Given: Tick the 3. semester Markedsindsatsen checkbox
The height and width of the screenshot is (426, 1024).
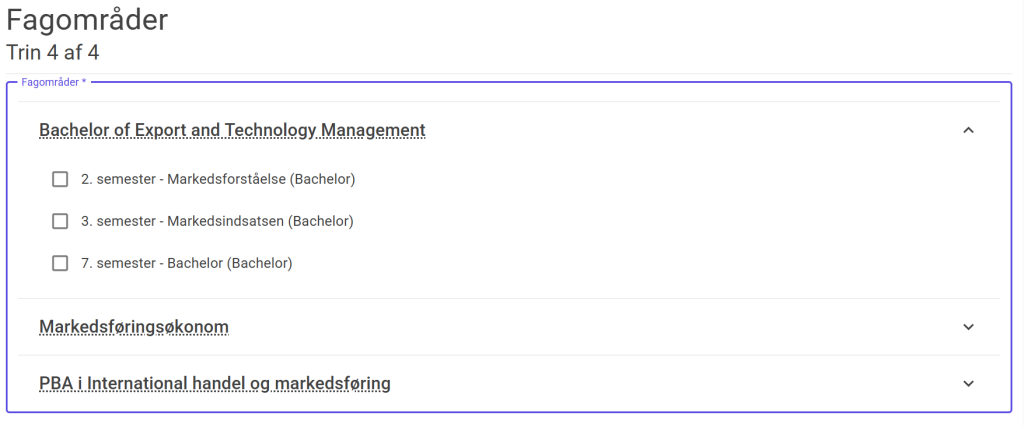Looking at the screenshot, I should 60,221.
